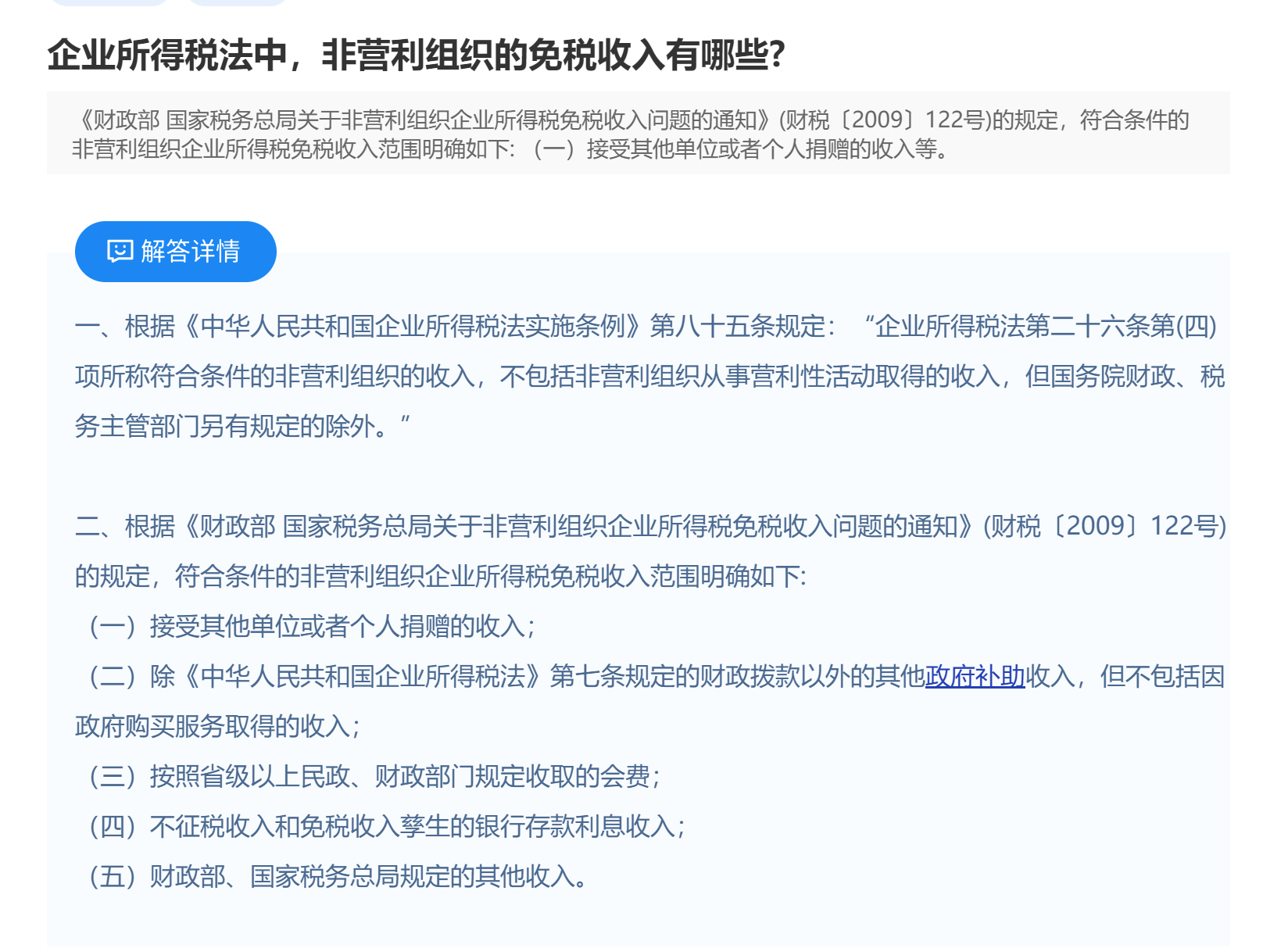Open the 政府补助 hyperlink

tap(975, 676)
